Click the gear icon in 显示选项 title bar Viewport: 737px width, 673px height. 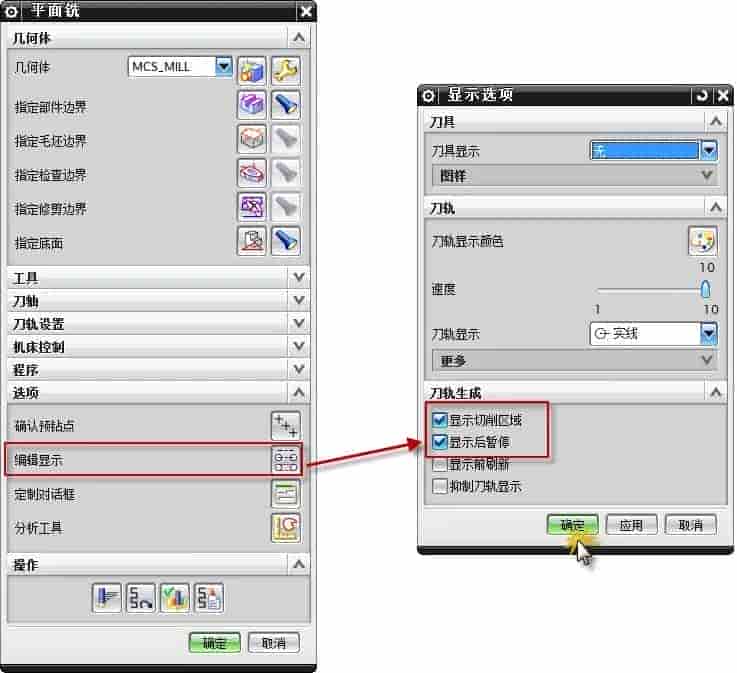pos(428,96)
